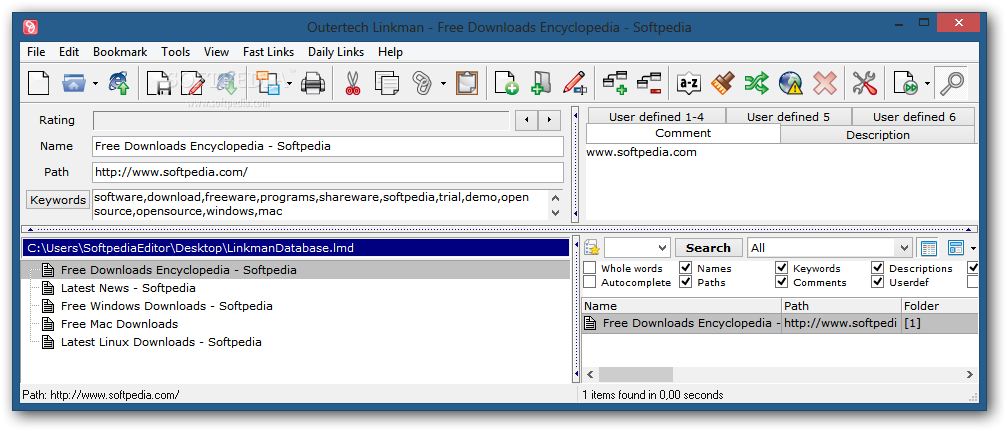Click the brush clean-up icon
The width and height of the screenshot is (1007, 431).
click(x=723, y=83)
